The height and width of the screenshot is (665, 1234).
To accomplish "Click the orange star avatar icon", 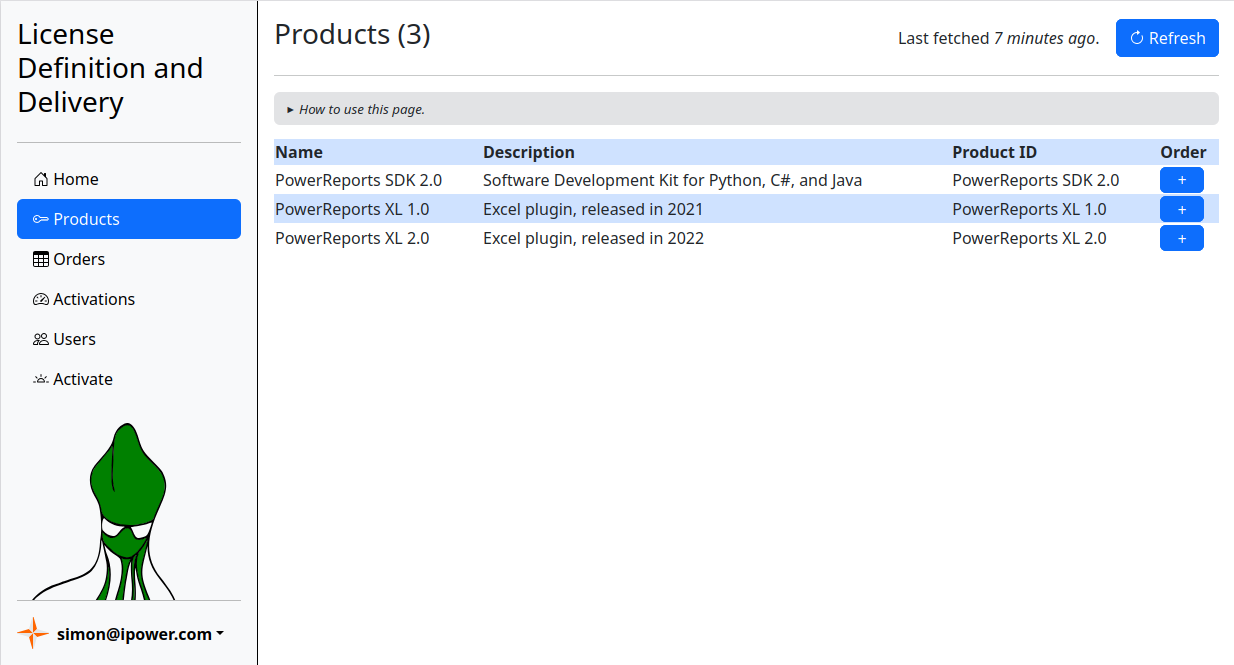I will [33, 634].
